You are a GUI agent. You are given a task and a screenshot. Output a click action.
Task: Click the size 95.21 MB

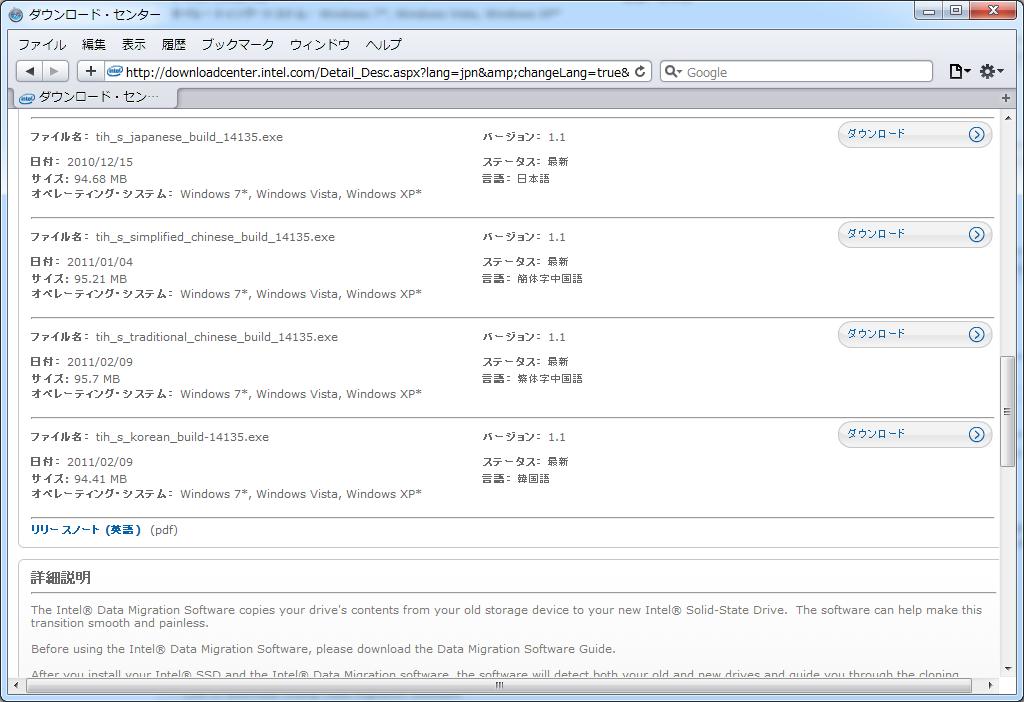(101, 279)
